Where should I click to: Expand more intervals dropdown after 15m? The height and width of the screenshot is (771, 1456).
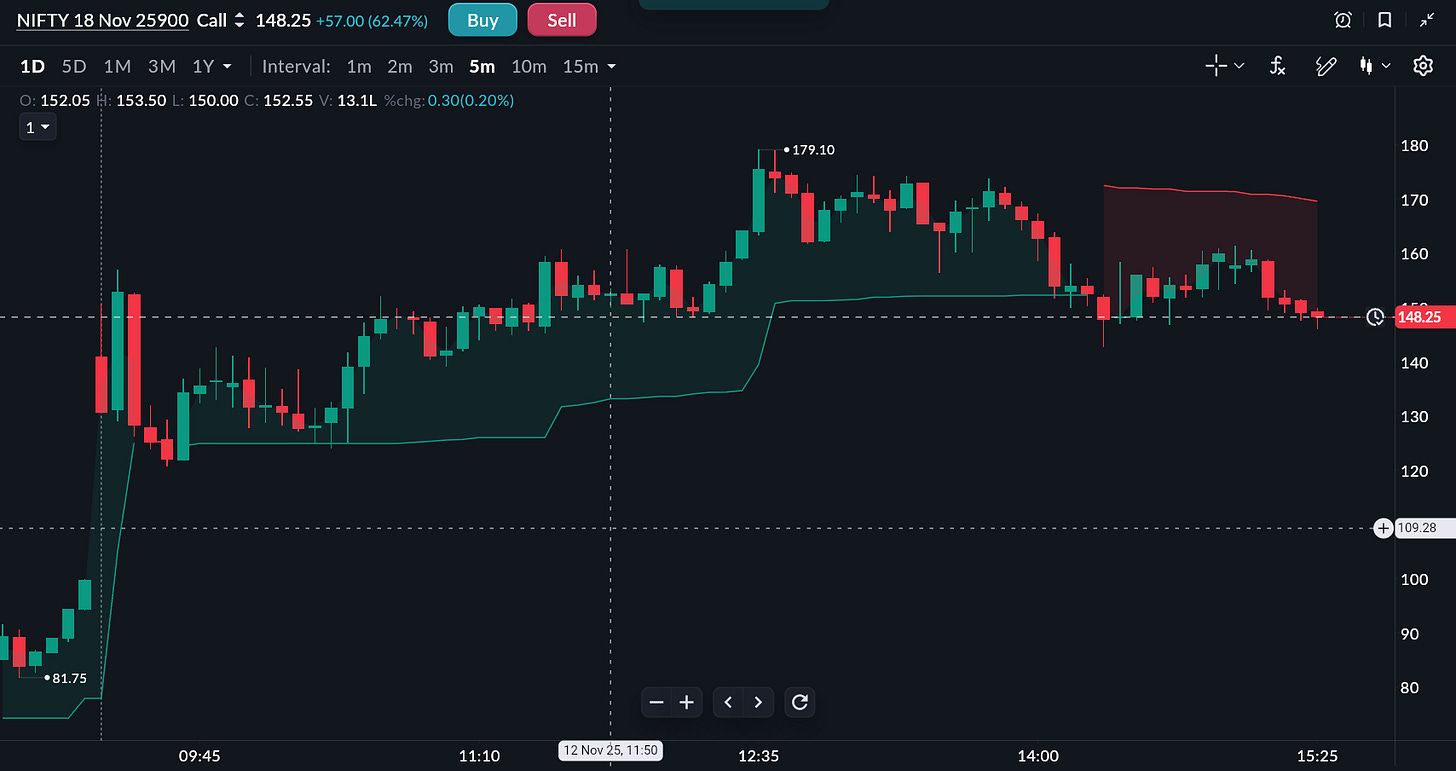(611, 66)
